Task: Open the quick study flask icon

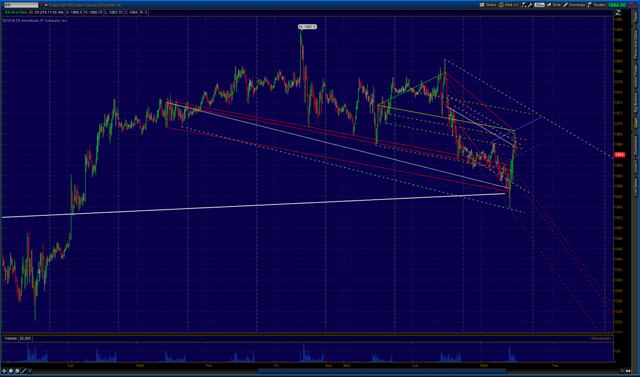Action: [524, 5]
